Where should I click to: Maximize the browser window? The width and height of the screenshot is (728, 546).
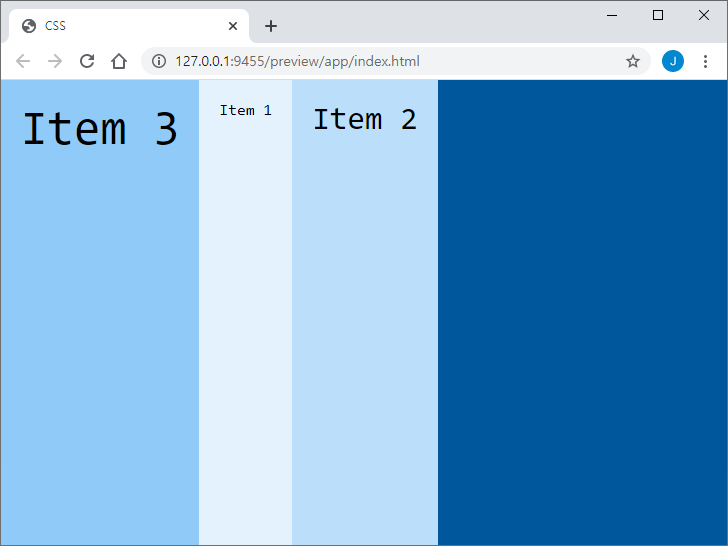click(658, 15)
